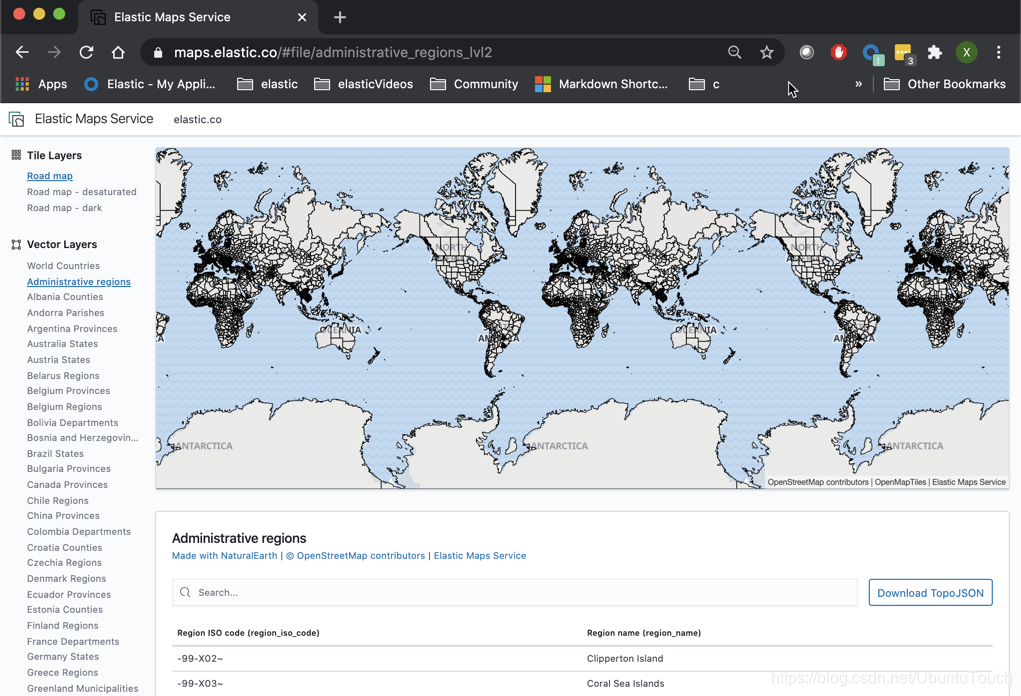Go back with the browser back arrow

(x=22, y=52)
